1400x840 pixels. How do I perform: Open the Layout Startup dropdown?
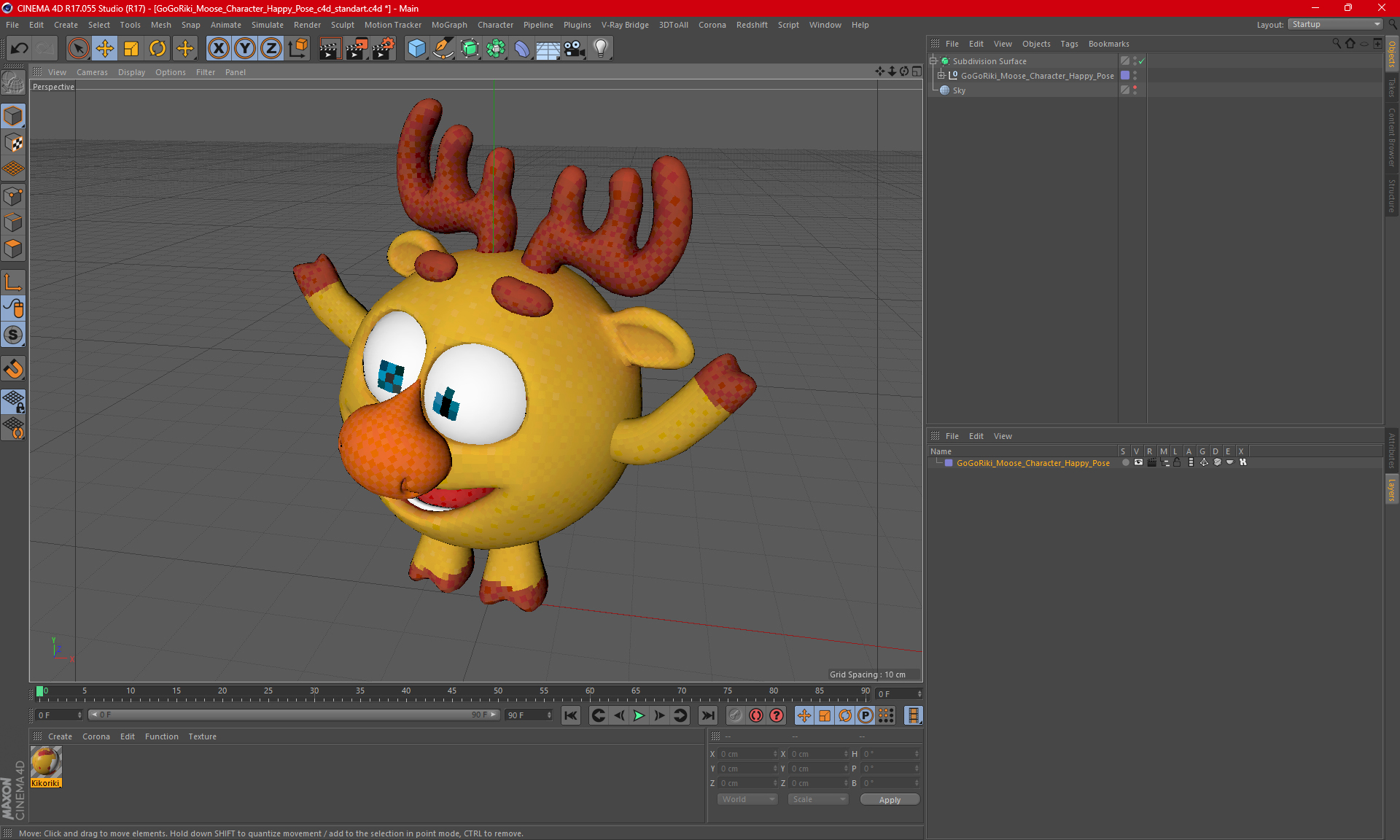click(1336, 24)
